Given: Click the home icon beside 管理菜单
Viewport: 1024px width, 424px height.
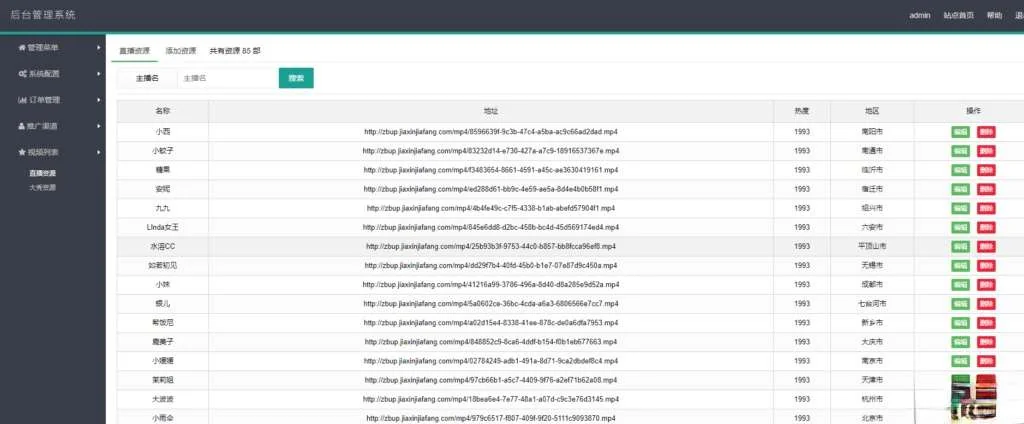Looking at the screenshot, I should 22,47.
